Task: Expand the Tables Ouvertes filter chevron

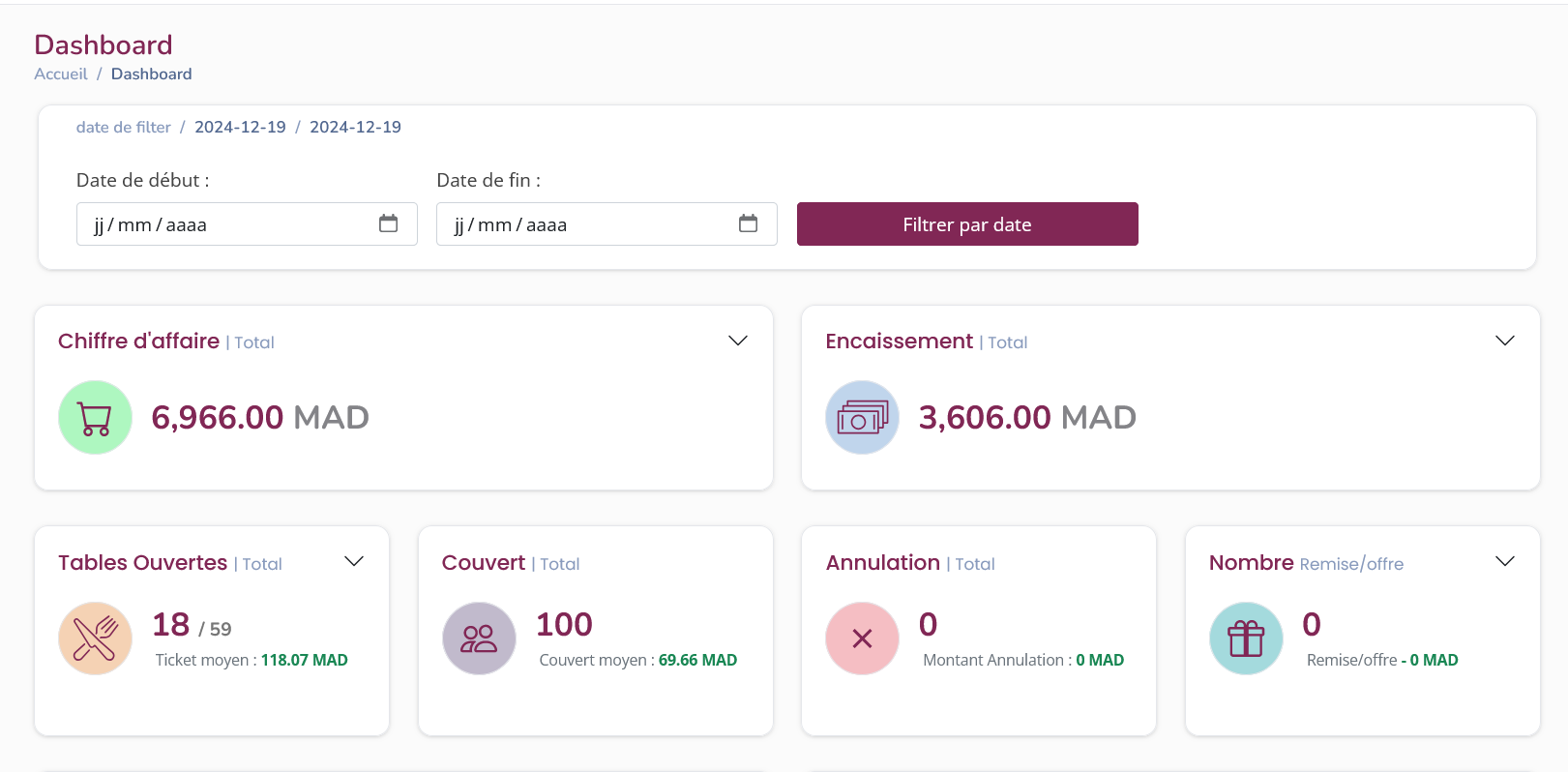Action: [x=354, y=561]
